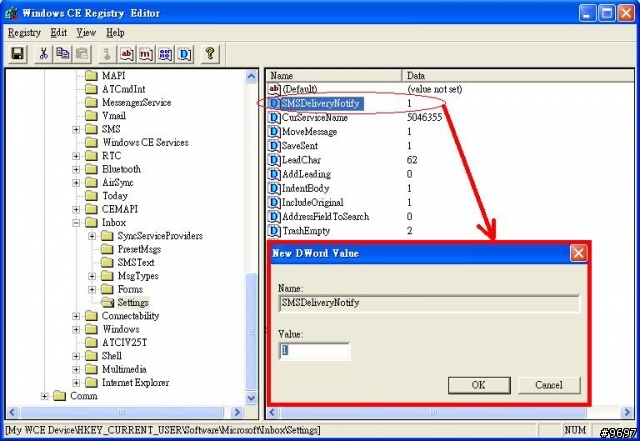Click the DWORD icon beside SaveSent
This screenshot has width=640, height=441.
tap(274, 146)
